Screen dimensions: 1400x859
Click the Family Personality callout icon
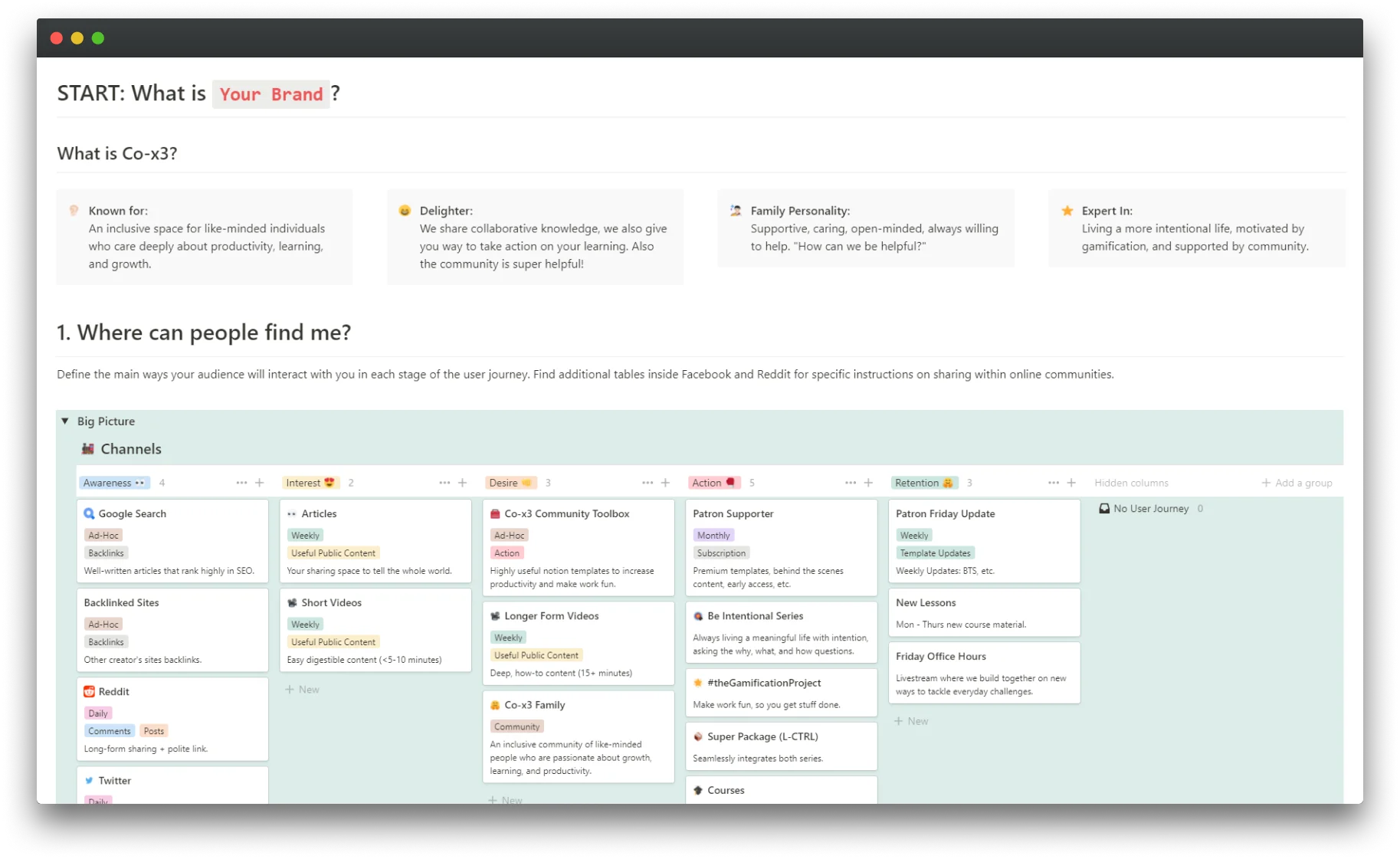736,210
